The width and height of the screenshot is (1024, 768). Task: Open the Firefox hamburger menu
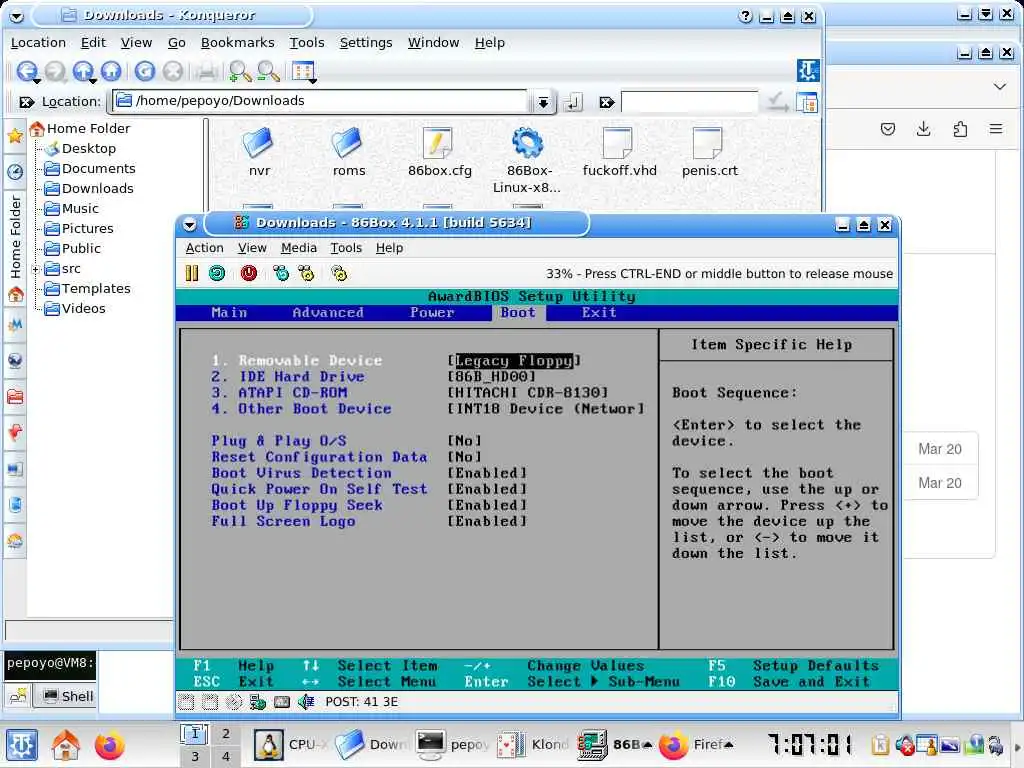point(996,129)
